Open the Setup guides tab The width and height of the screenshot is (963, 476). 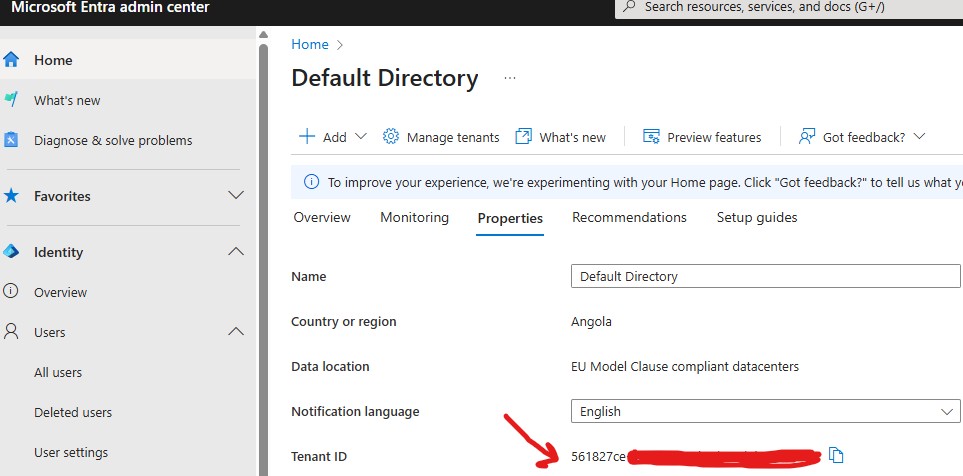[x=757, y=217]
